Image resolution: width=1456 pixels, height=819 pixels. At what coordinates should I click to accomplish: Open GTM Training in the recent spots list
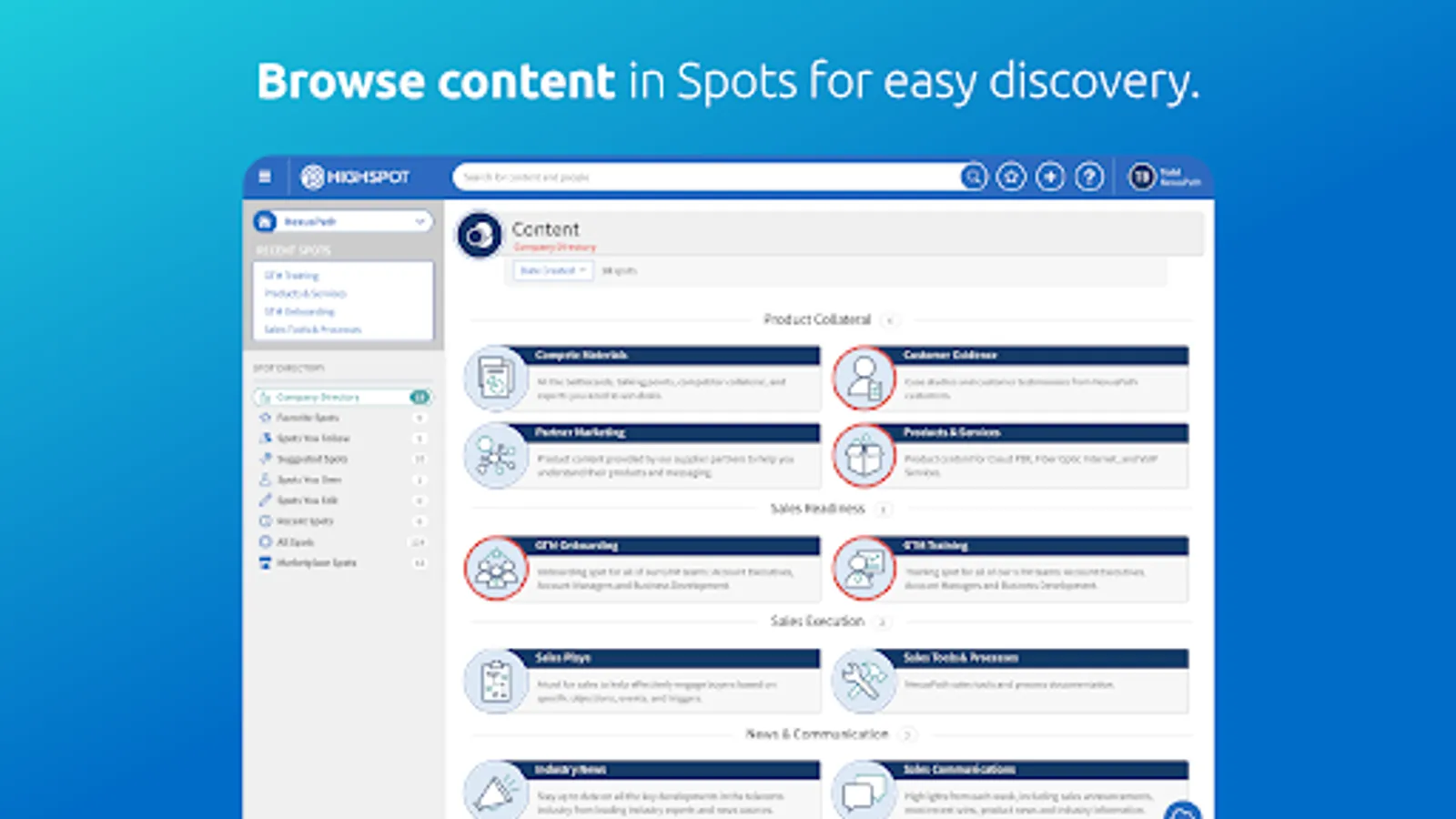point(292,276)
